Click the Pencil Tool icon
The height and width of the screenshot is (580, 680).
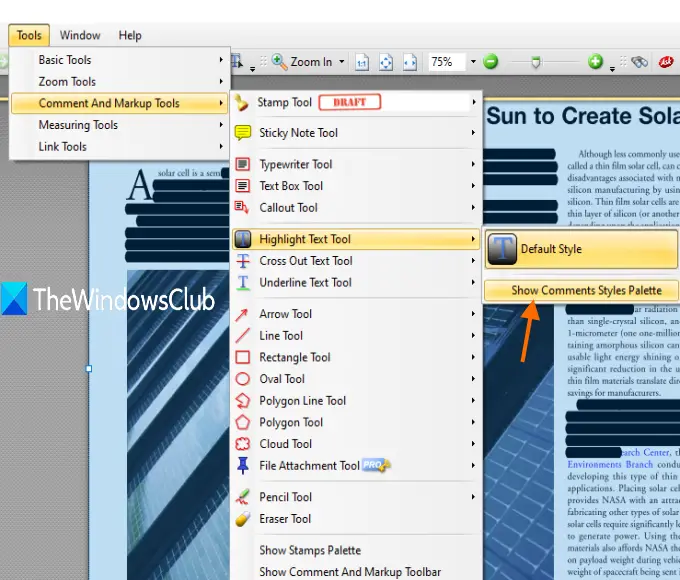tap(242, 497)
